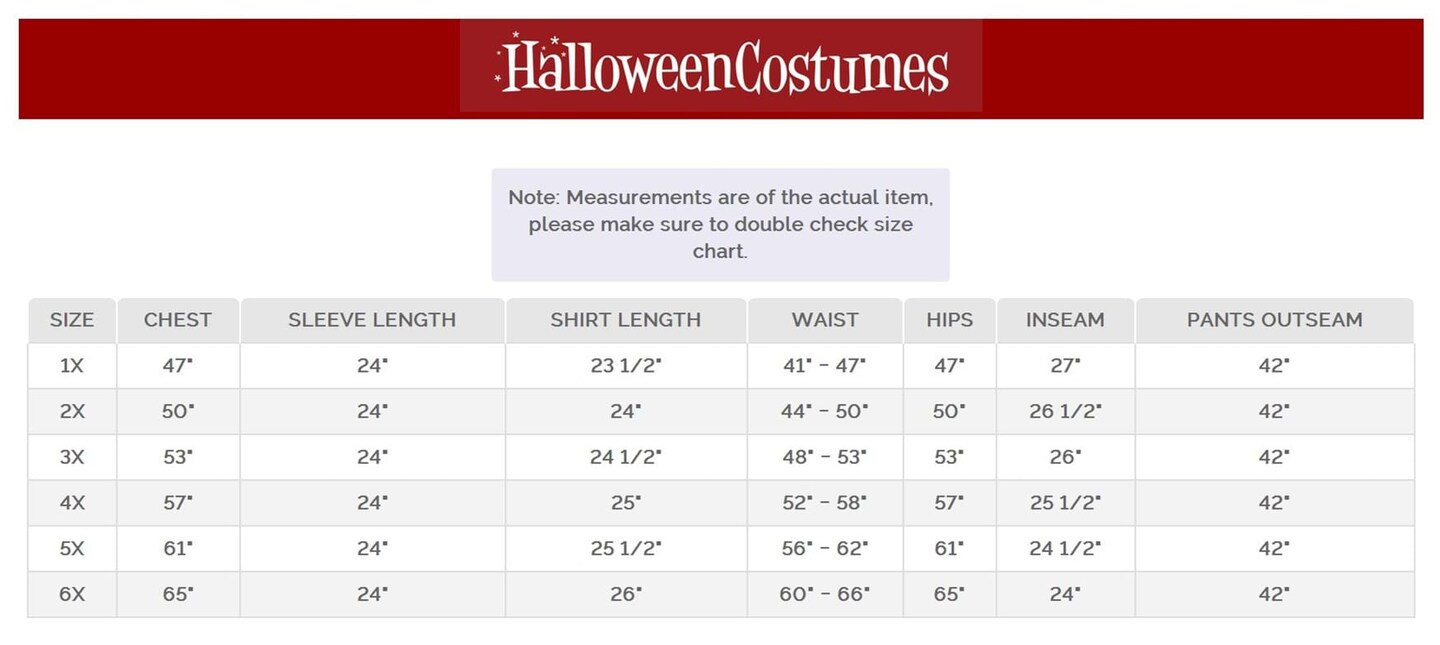1440x645 pixels.
Task: Click the HalloweenCostumes logo
Action: tap(721, 67)
